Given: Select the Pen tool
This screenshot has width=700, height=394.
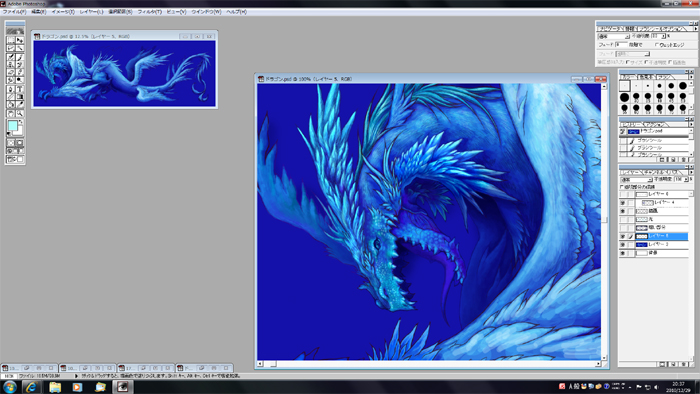Looking at the screenshot, I should (x=11, y=89).
